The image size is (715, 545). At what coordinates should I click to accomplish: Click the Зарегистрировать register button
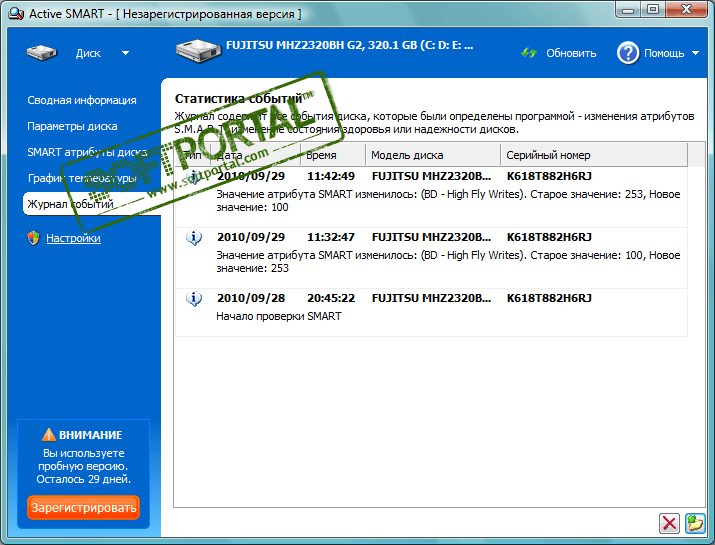[x=83, y=508]
